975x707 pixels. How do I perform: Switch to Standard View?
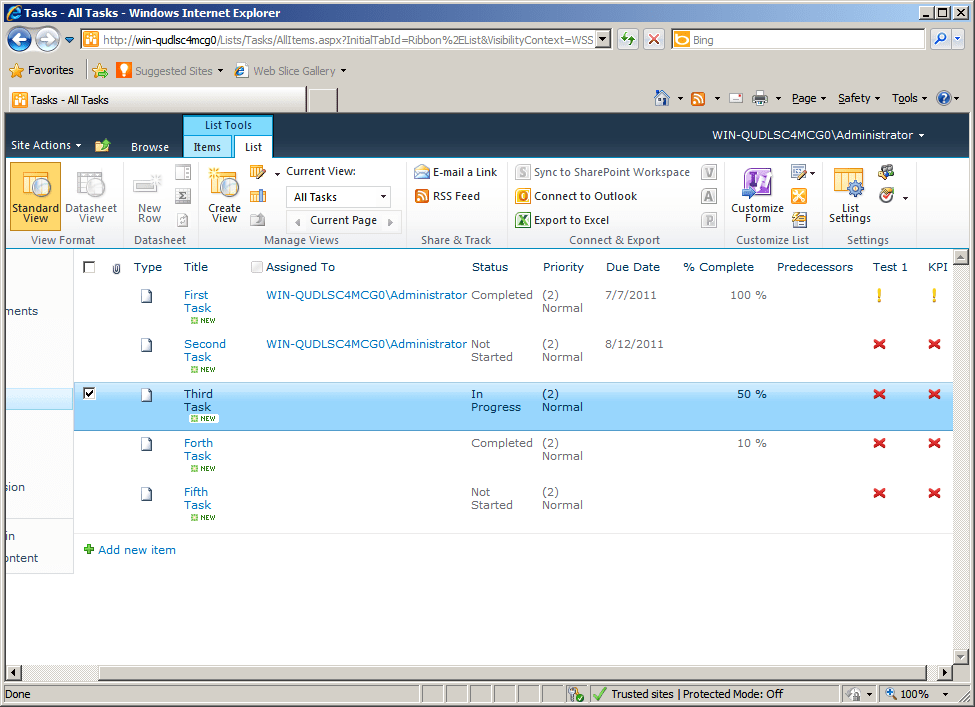point(35,196)
